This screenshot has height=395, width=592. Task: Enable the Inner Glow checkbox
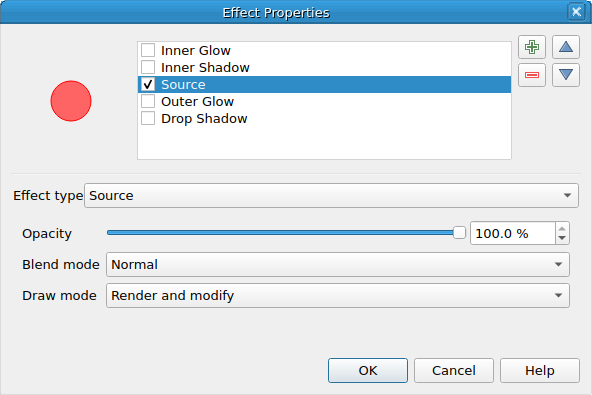tap(148, 50)
